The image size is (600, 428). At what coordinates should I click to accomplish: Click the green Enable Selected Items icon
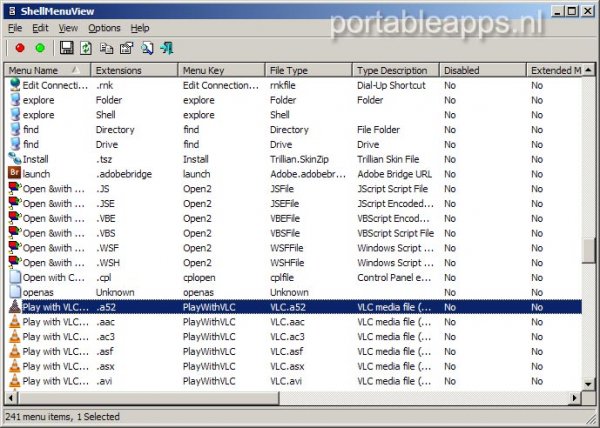(40, 48)
